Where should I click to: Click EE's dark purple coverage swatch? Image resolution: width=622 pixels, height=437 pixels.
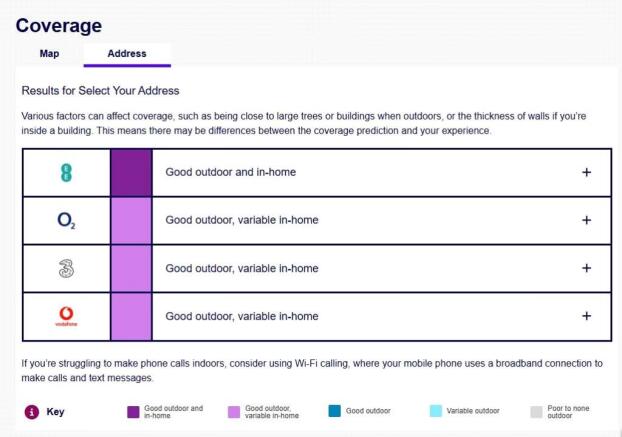click(131, 172)
